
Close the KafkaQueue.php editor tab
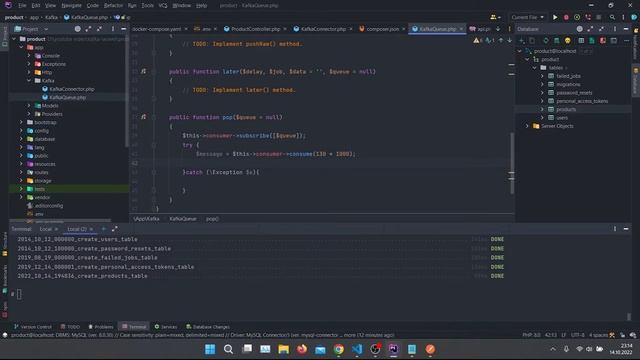[461, 29]
